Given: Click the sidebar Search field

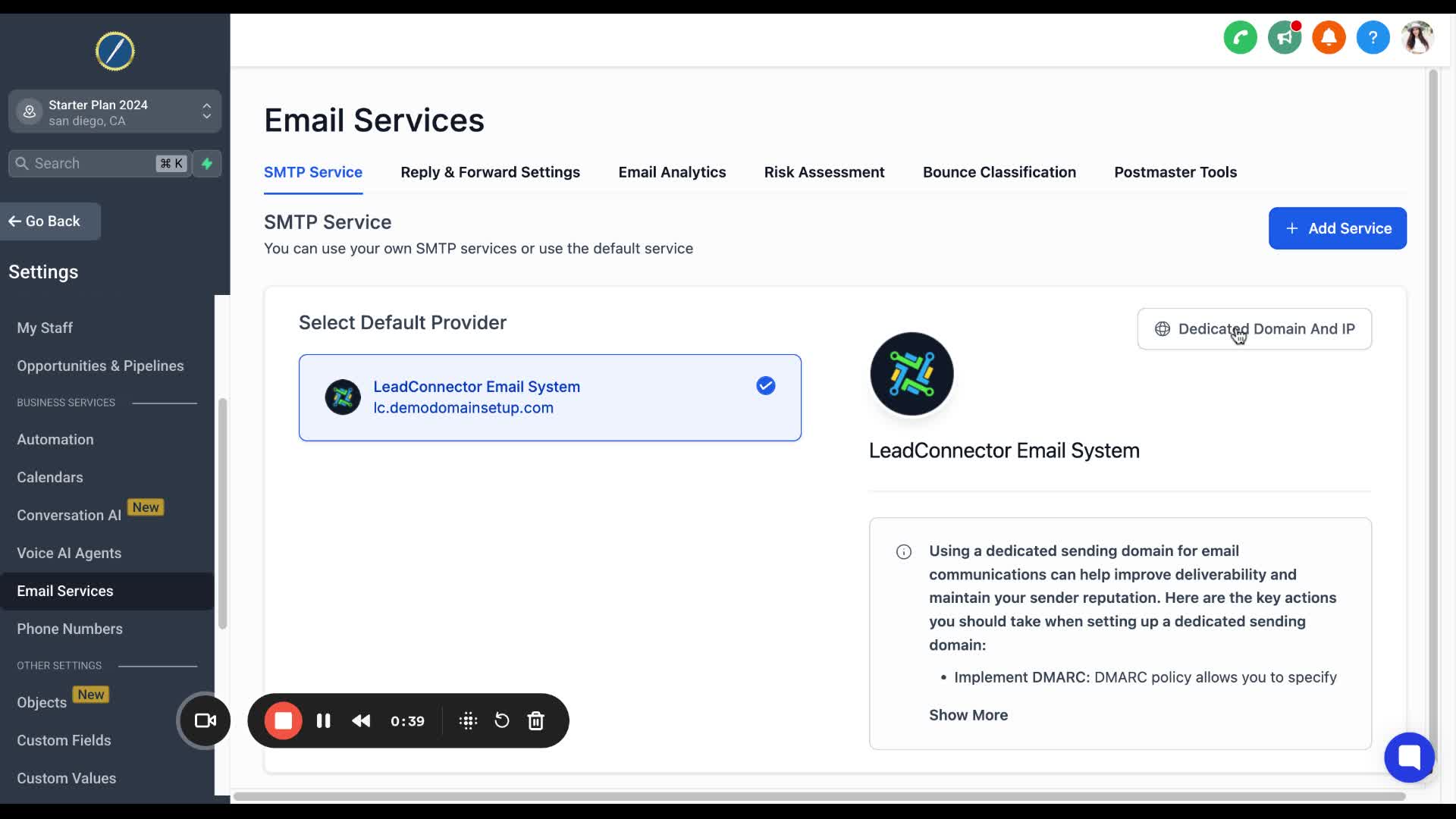Looking at the screenshot, I should click(99, 163).
